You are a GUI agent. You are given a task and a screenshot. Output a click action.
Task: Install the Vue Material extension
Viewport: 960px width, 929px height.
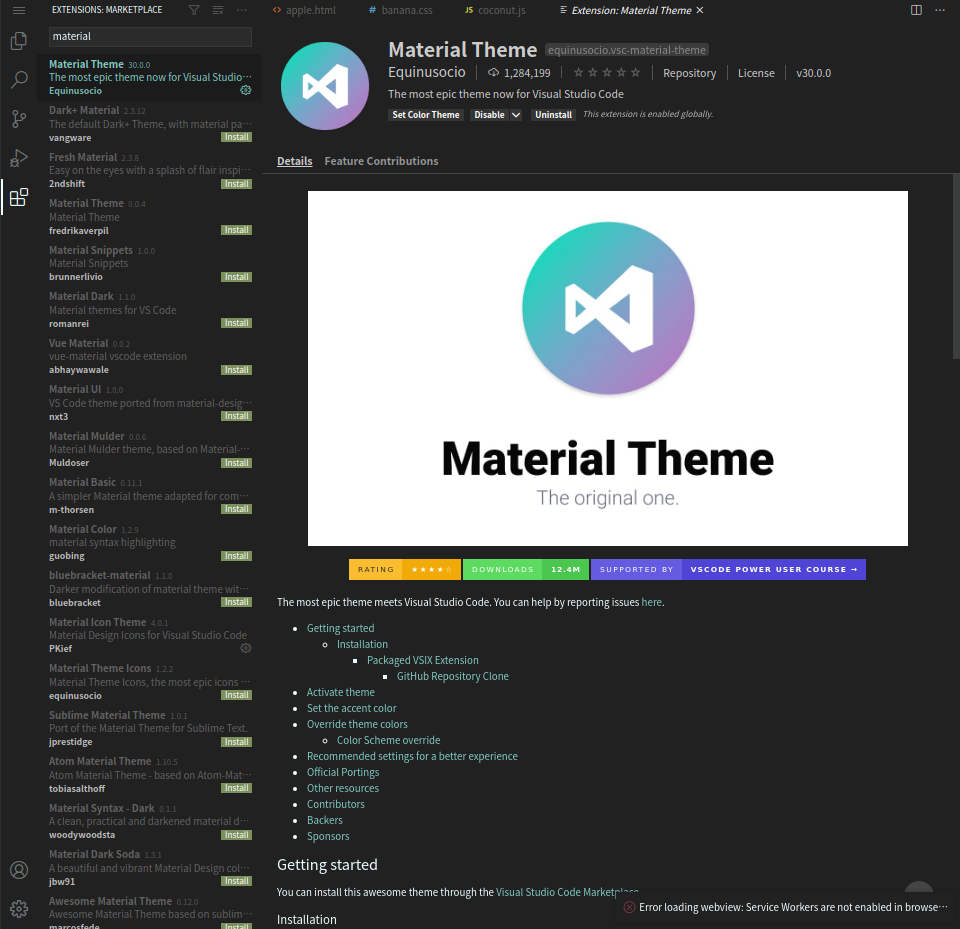point(236,370)
